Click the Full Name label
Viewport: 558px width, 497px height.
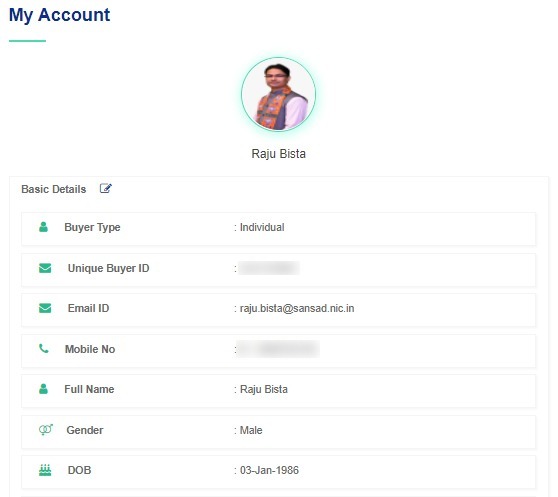point(89,389)
